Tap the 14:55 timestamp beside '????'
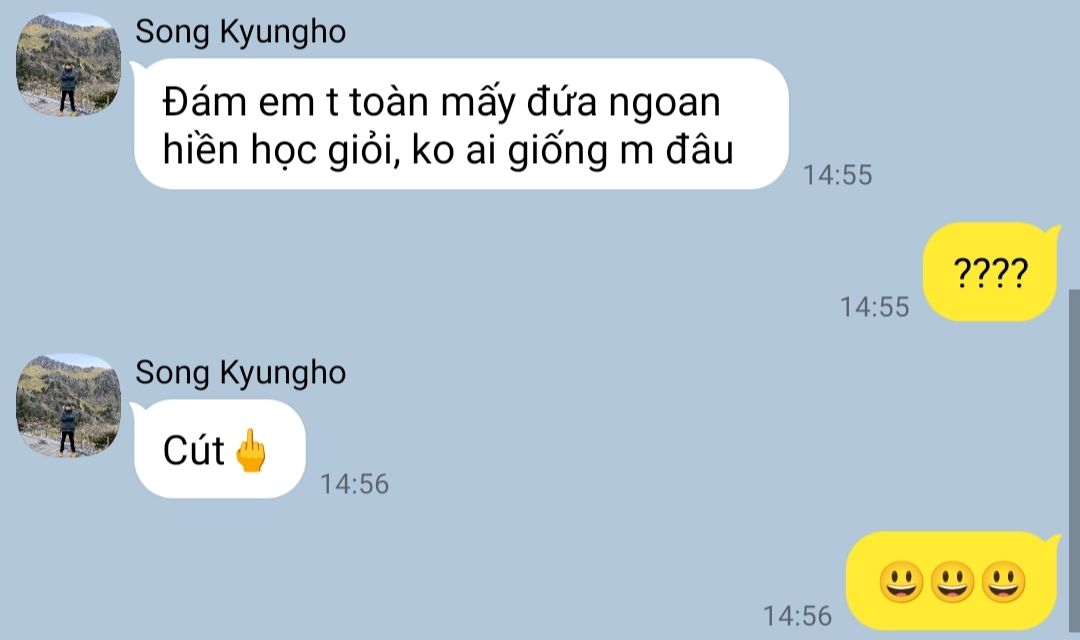This screenshot has height=640, width=1080. (874, 307)
